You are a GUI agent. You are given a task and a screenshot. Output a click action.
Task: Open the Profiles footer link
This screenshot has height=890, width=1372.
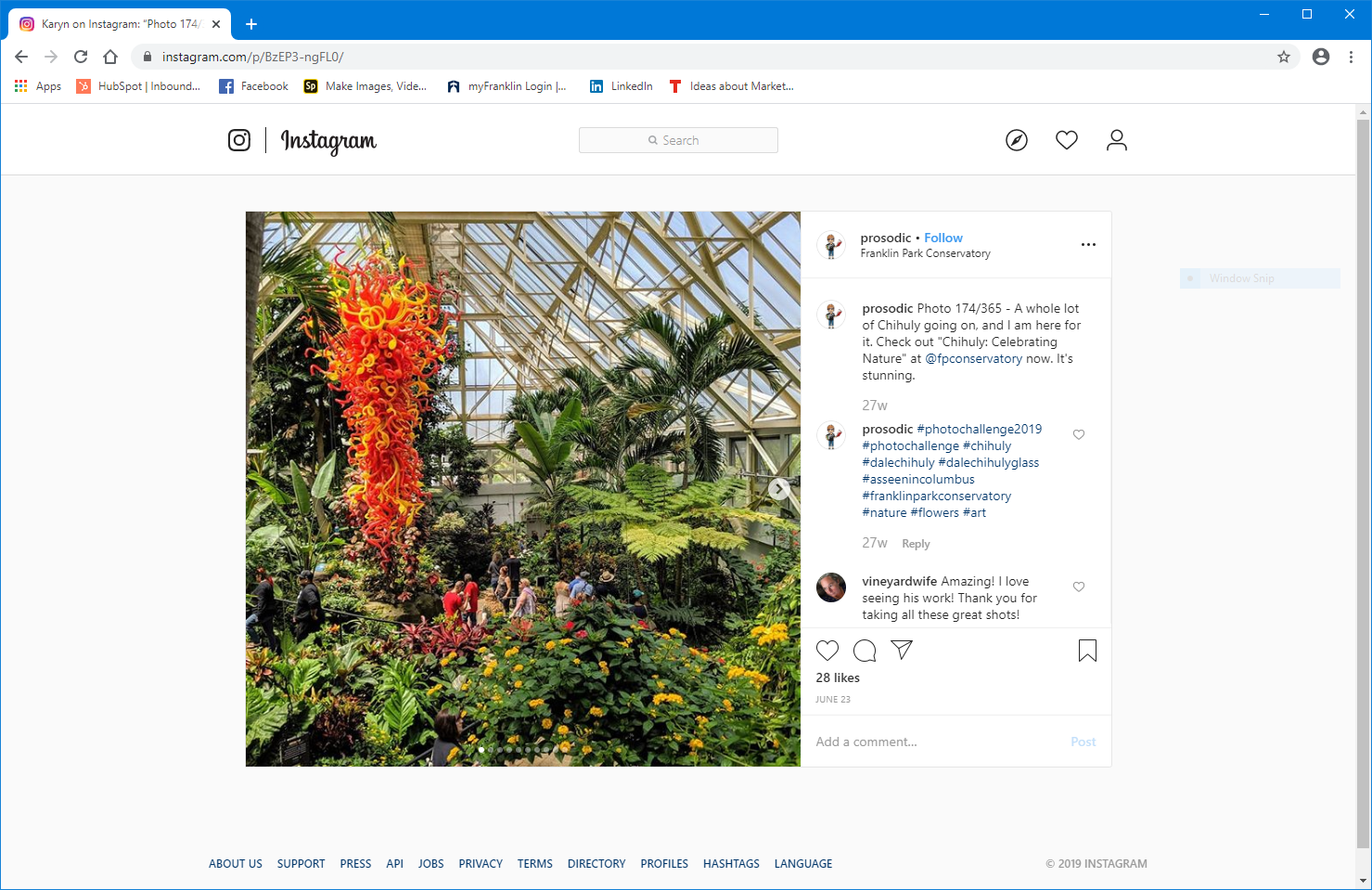pos(664,864)
